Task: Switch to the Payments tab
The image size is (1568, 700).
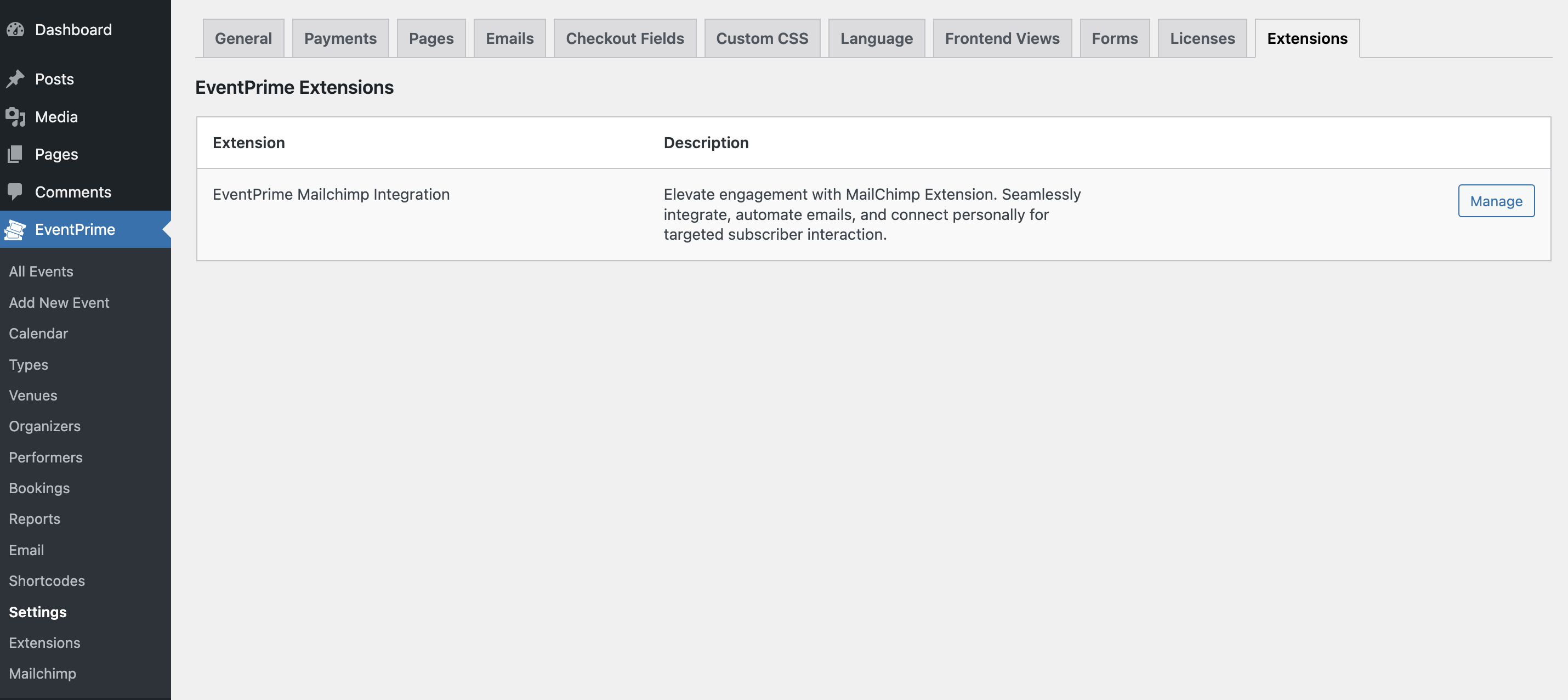Action: point(340,38)
